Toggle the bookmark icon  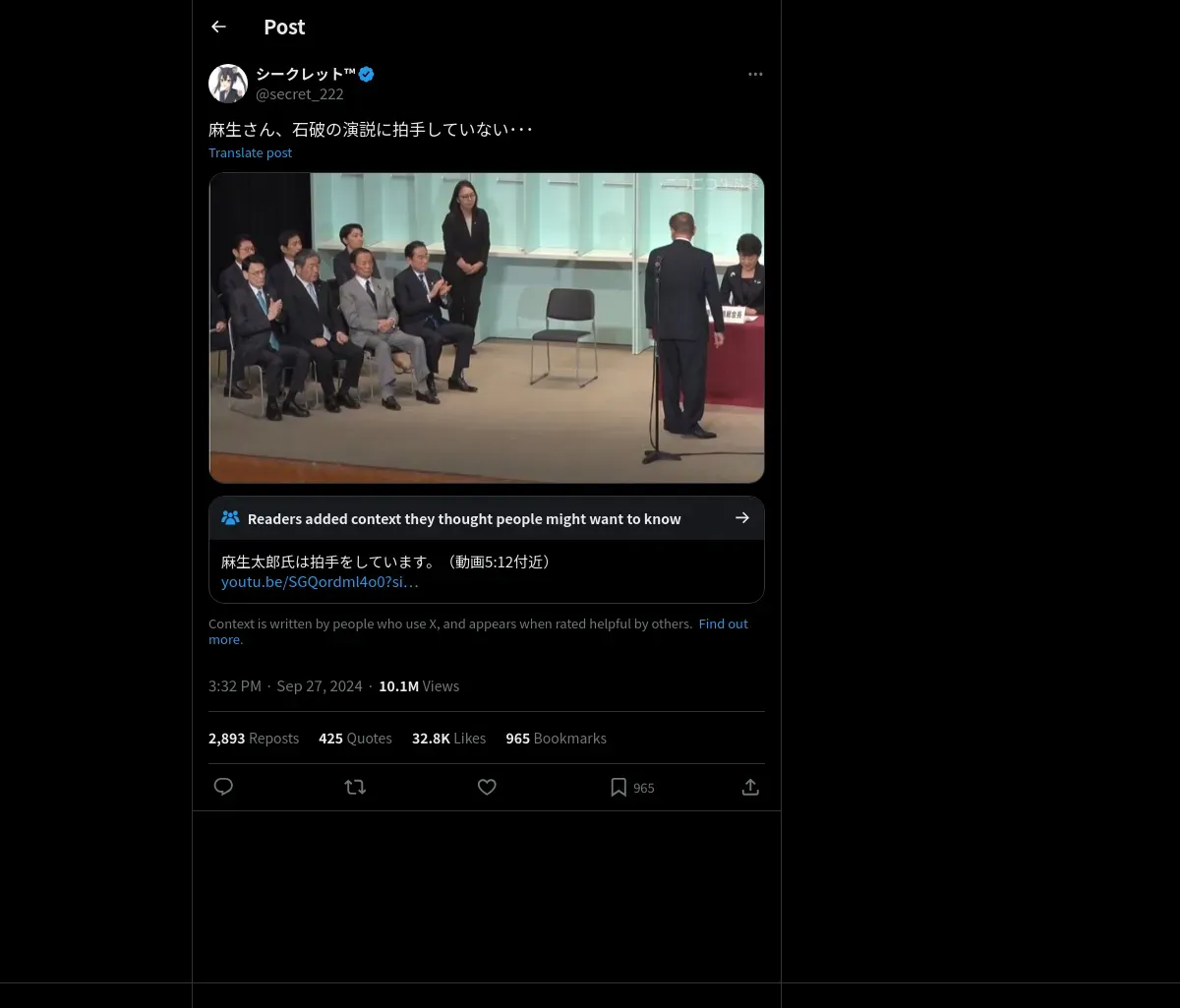click(619, 787)
